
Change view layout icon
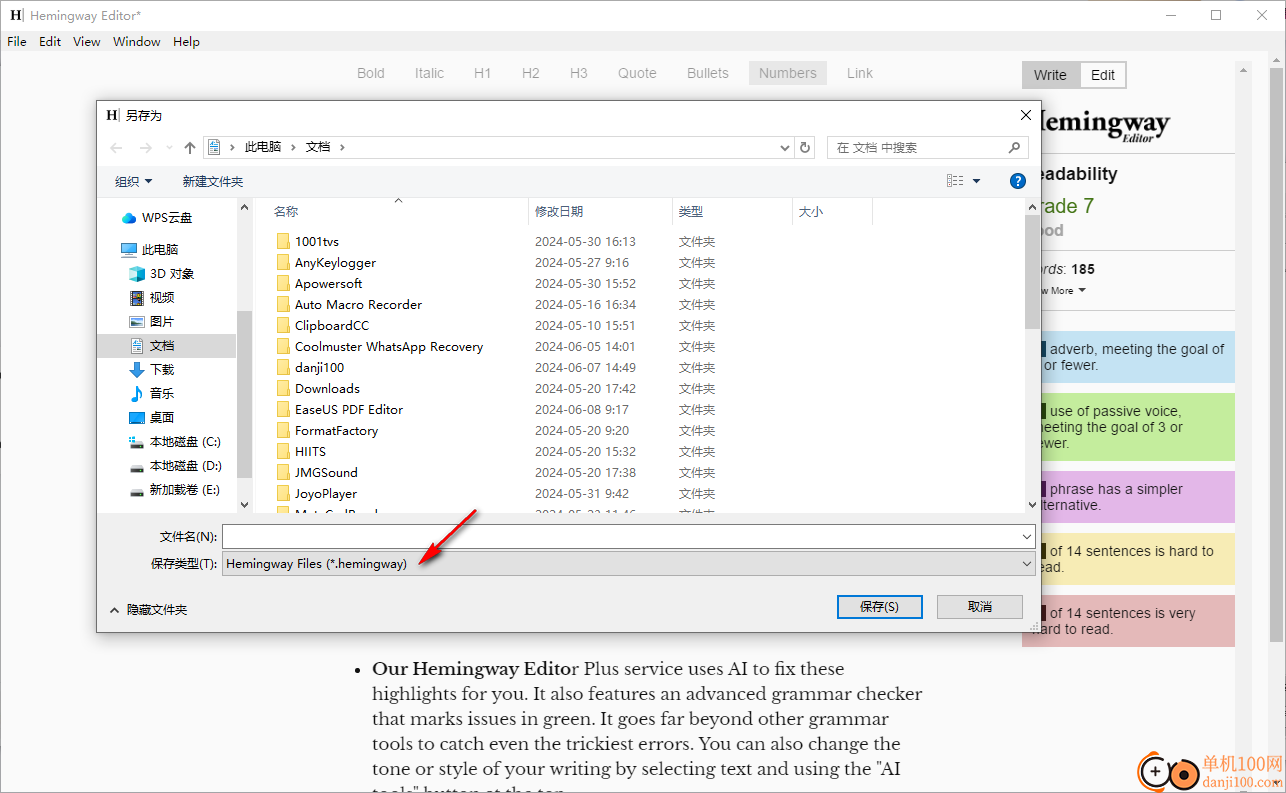(x=955, y=181)
